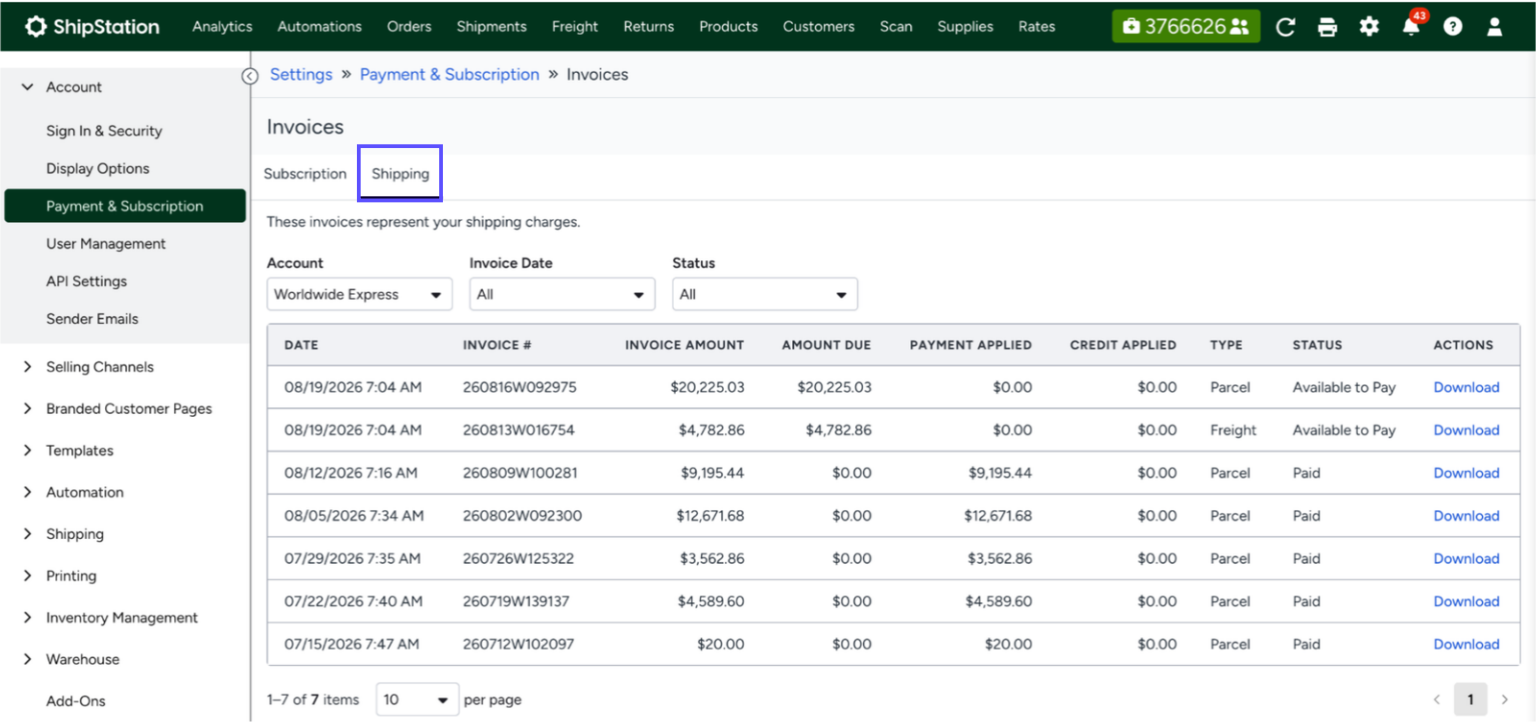Download invoice 260816W092975

(1466, 387)
